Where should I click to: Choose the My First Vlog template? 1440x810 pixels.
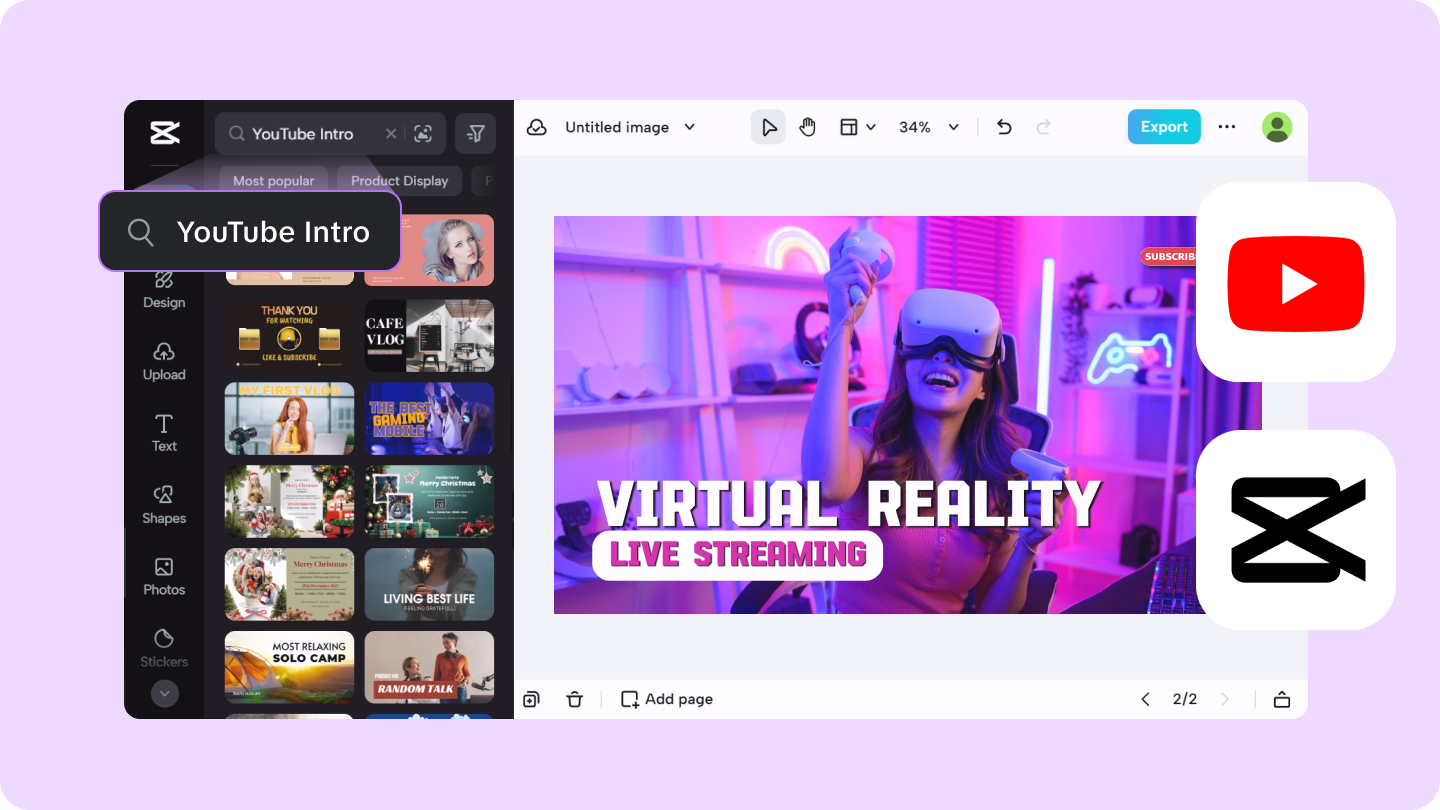(x=289, y=419)
